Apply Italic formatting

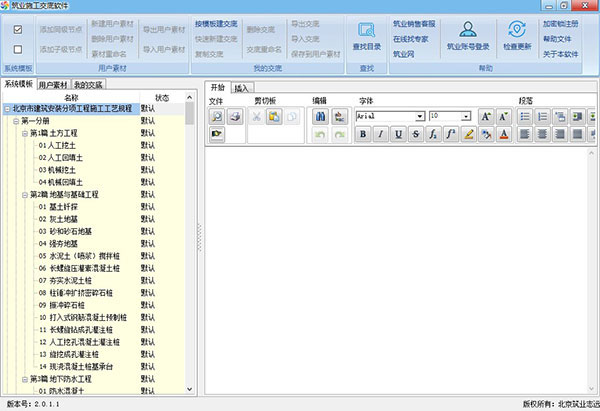click(382, 134)
